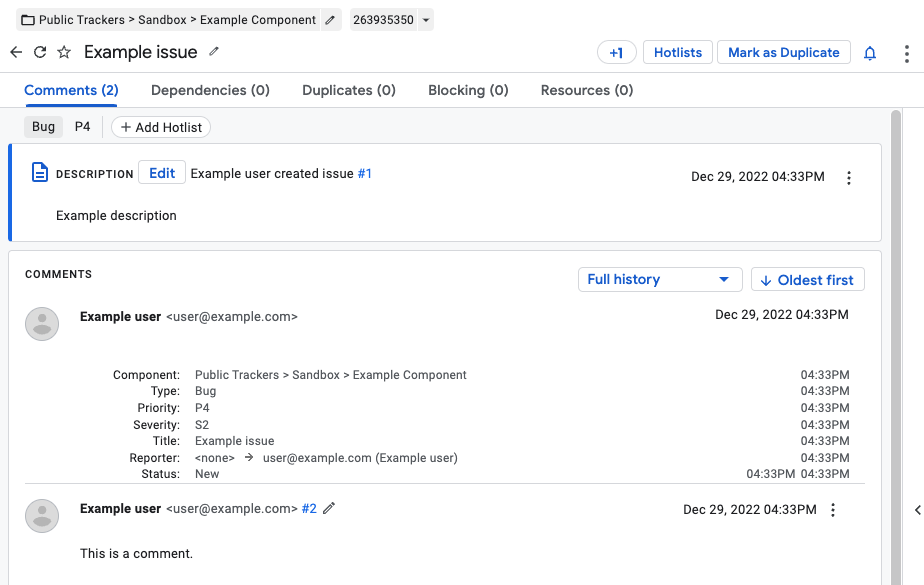The width and height of the screenshot is (924, 585).
Task: Click the refresh issue icon
Action: [x=40, y=53]
